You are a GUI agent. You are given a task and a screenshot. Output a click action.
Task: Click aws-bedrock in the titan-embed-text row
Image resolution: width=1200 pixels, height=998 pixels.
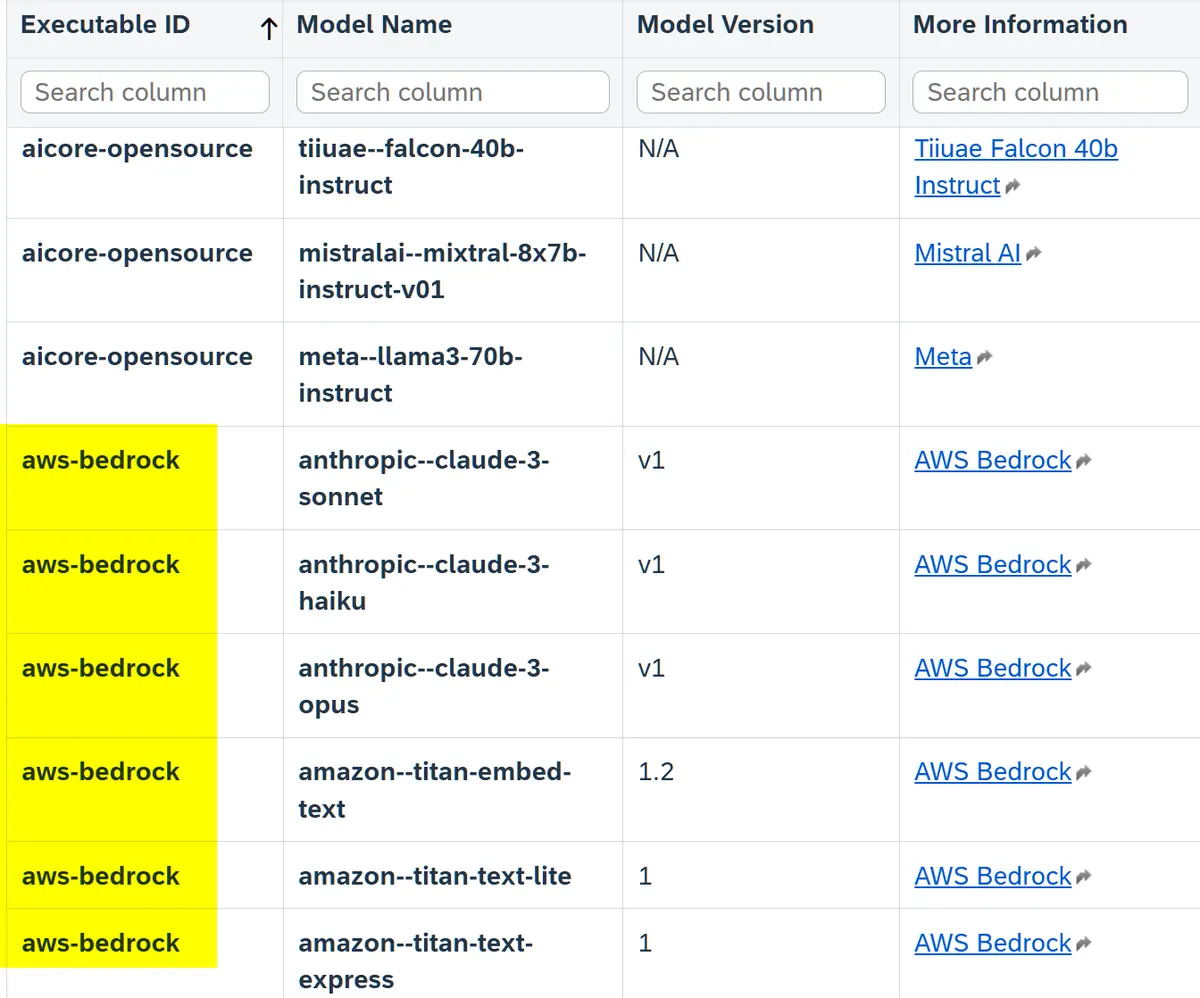click(101, 771)
